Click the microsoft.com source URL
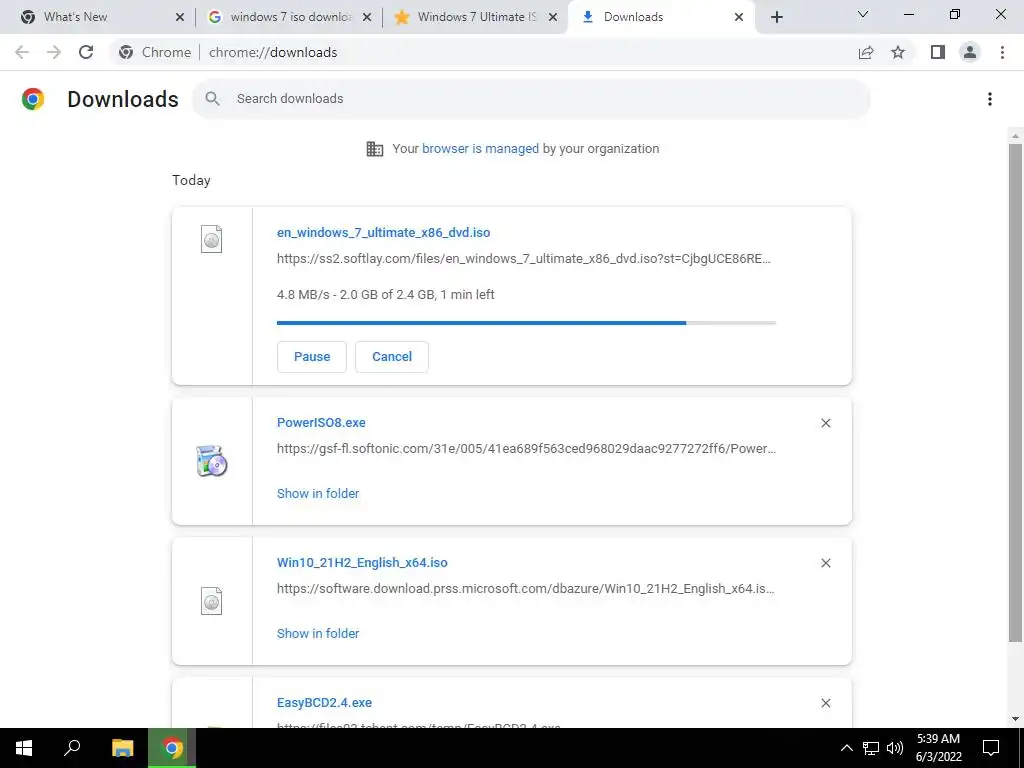The width and height of the screenshot is (1024, 768). coord(526,588)
